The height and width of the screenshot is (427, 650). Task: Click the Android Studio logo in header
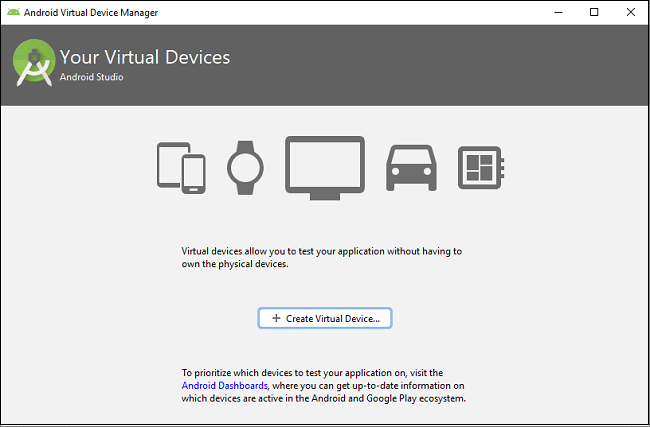pos(33,64)
